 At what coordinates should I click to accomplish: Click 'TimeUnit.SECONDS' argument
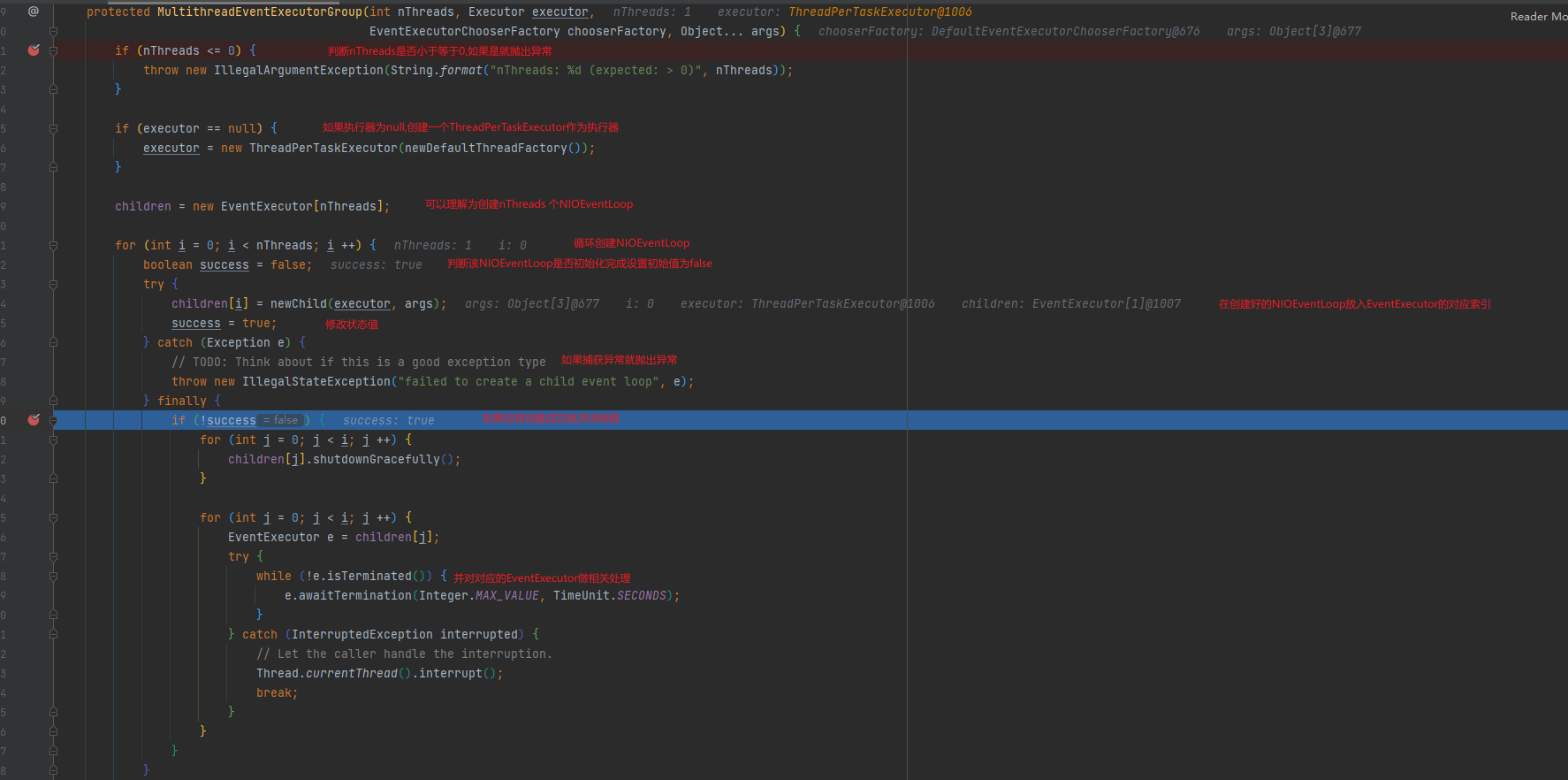point(609,595)
